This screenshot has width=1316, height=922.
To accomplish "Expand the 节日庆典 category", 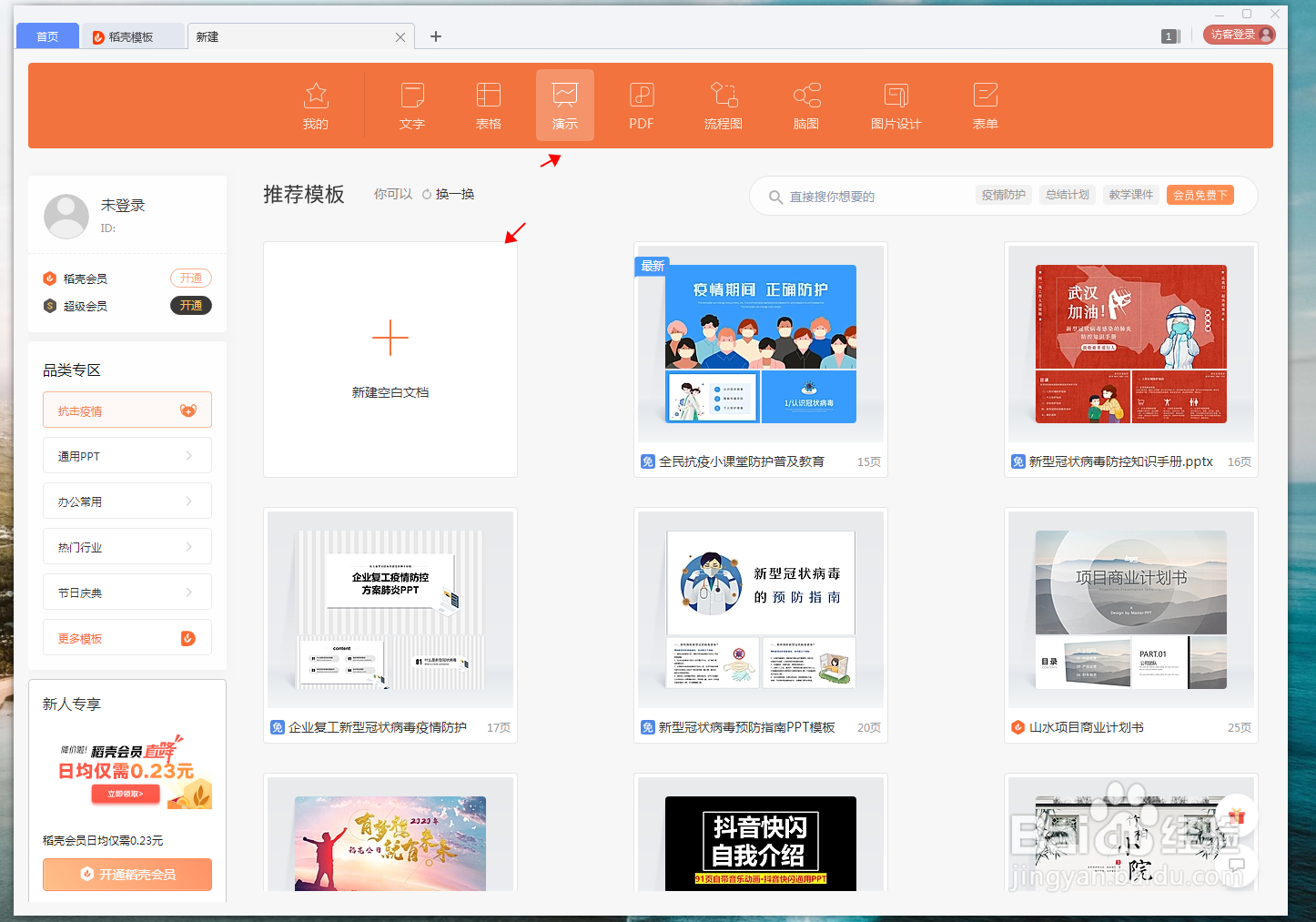I will click(x=127, y=592).
